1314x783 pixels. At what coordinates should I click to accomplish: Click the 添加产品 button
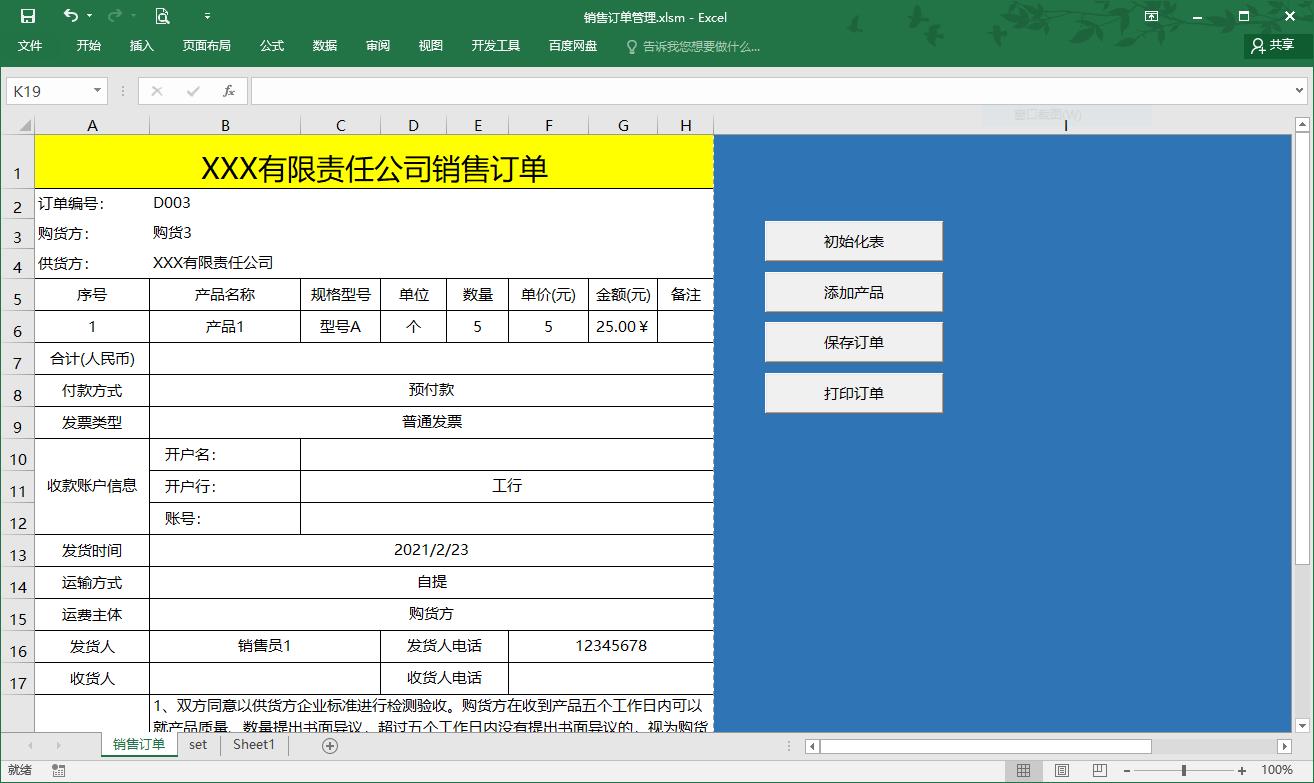pyautogui.click(x=853, y=291)
